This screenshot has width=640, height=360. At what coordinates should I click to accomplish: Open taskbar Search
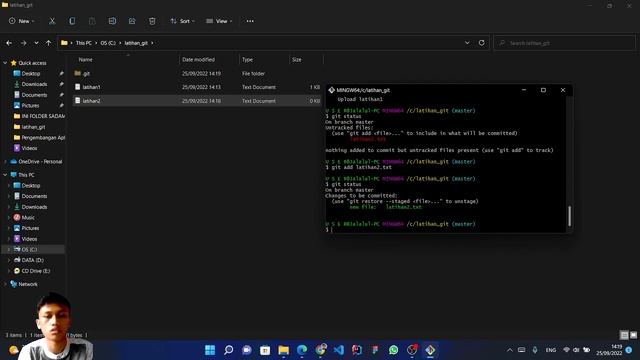click(x=229, y=350)
